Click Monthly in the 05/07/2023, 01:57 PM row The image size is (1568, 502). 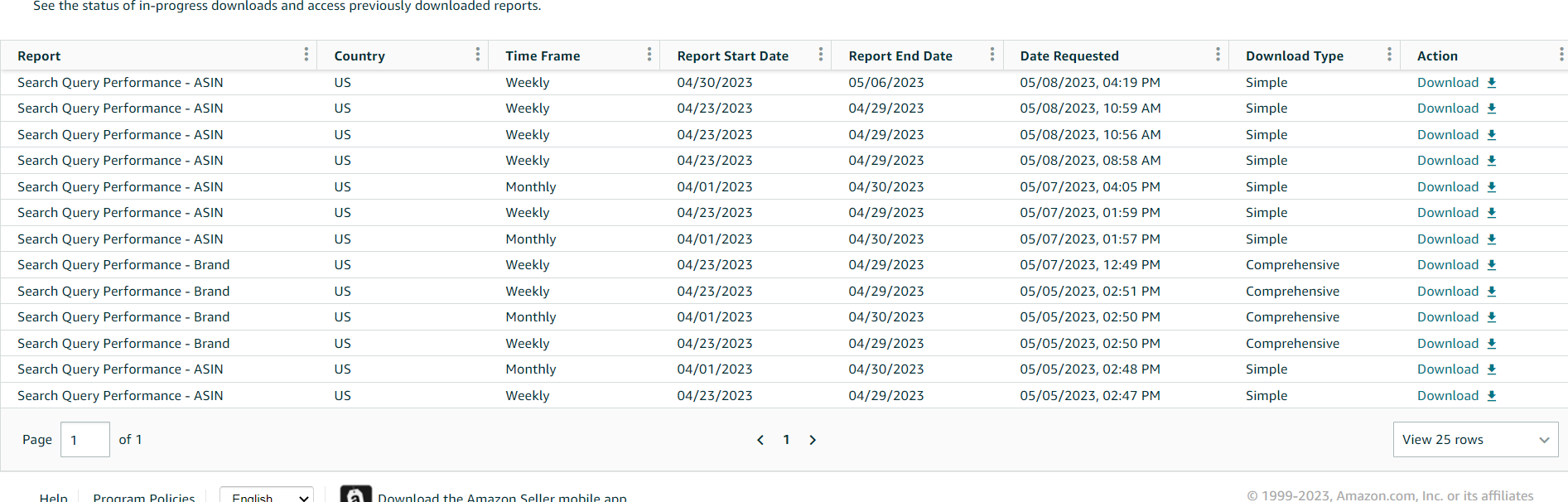pyautogui.click(x=531, y=239)
